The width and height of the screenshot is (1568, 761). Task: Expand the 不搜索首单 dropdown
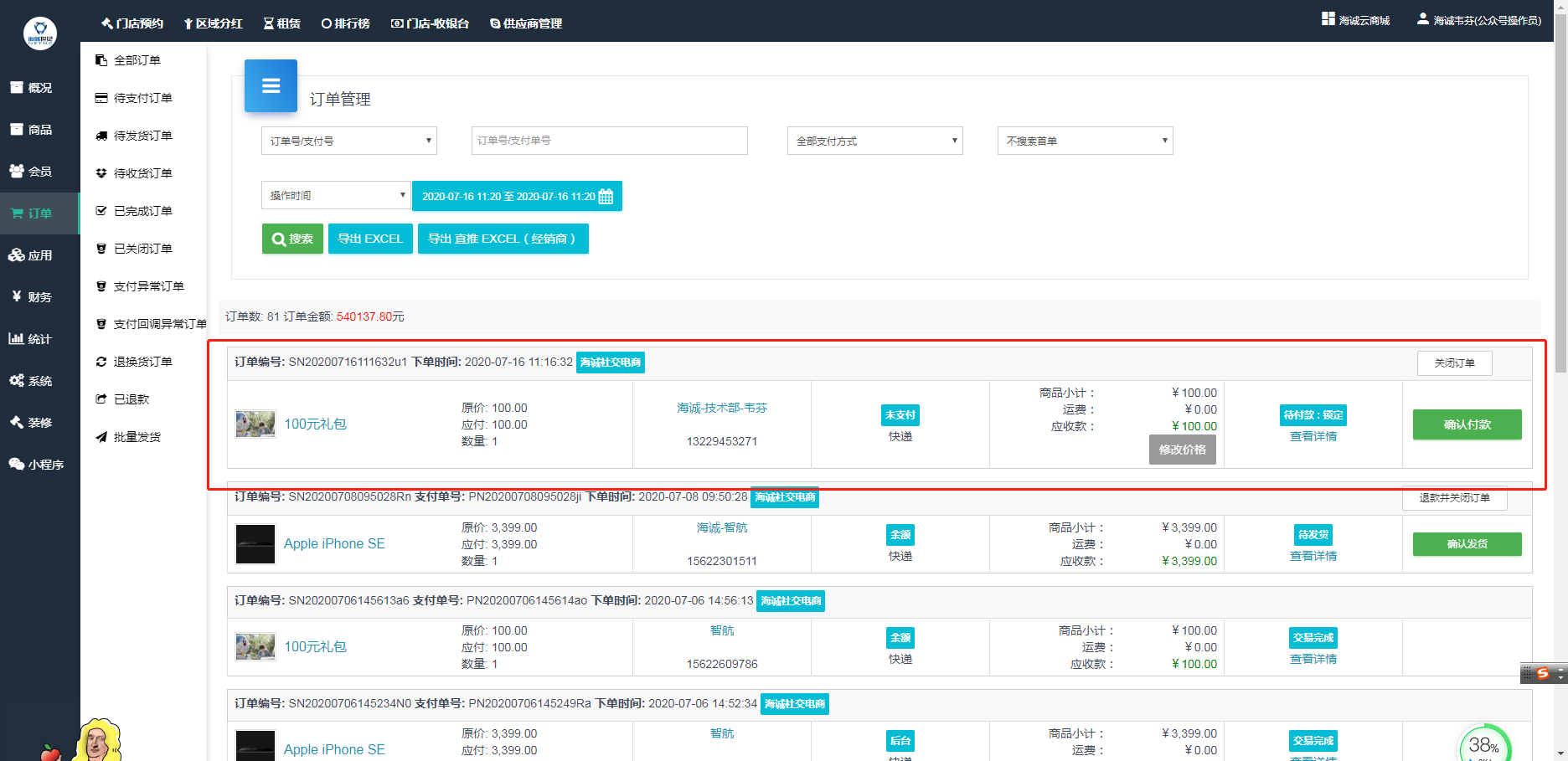pos(1085,141)
